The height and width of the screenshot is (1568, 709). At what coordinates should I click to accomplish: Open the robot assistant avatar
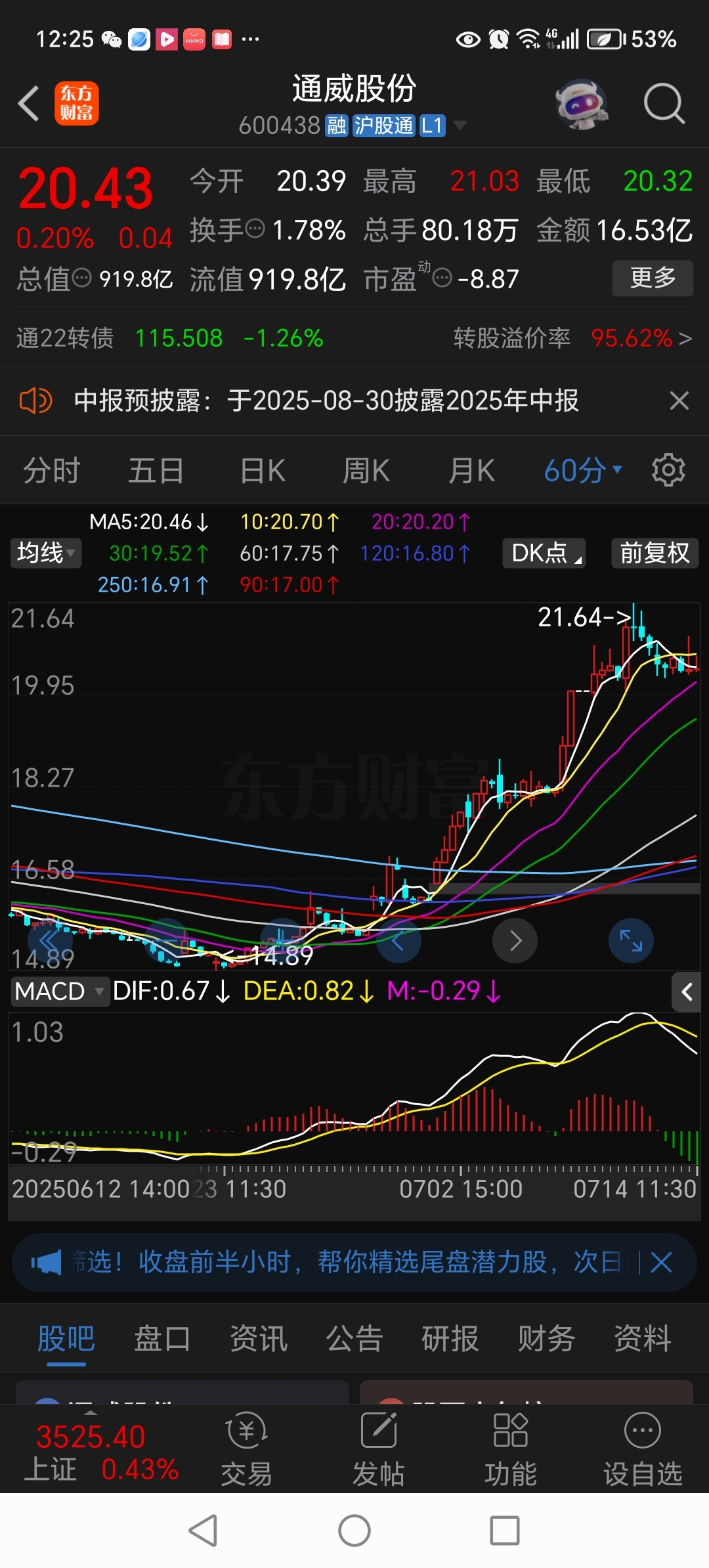tap(581, 104)
